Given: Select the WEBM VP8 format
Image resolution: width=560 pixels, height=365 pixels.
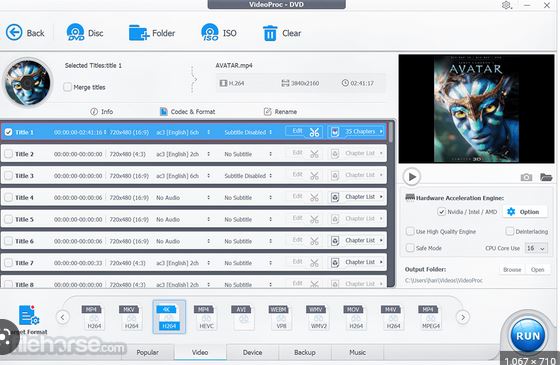Looking at the screenshot, I should pos(281,317).
